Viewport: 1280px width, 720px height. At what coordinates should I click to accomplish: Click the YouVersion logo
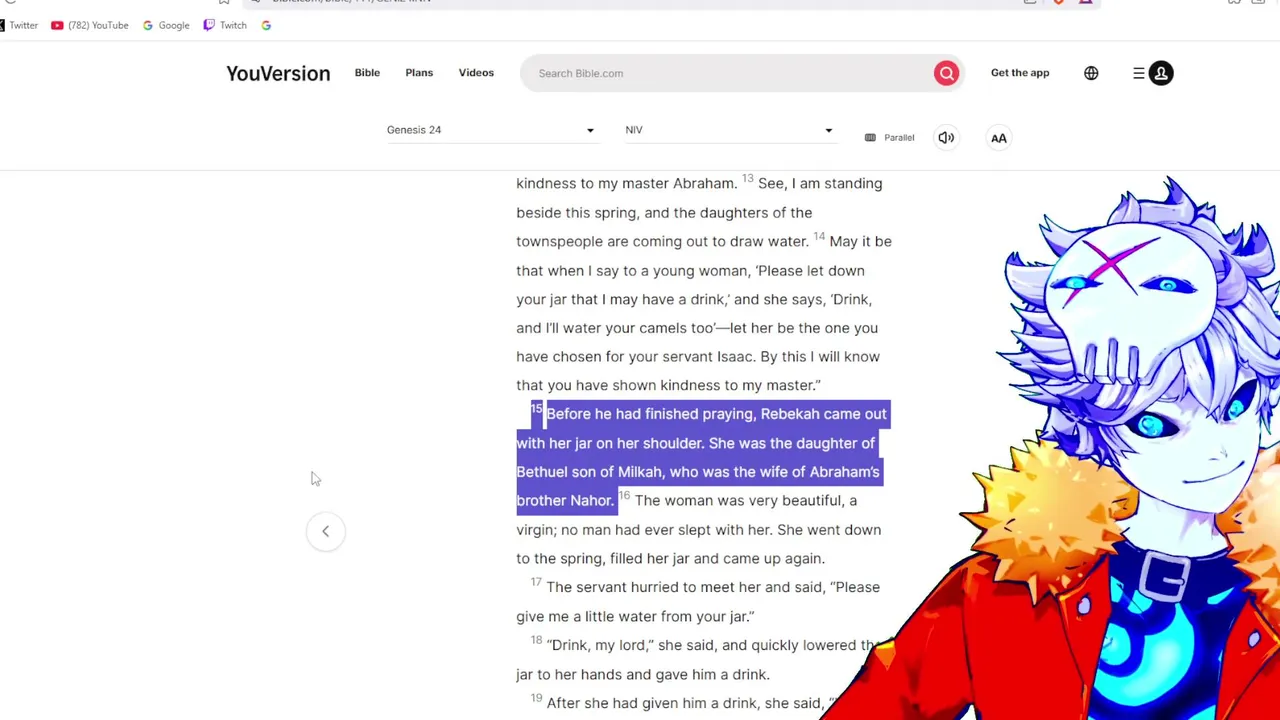pyautogui.click(x=278, y=73)
